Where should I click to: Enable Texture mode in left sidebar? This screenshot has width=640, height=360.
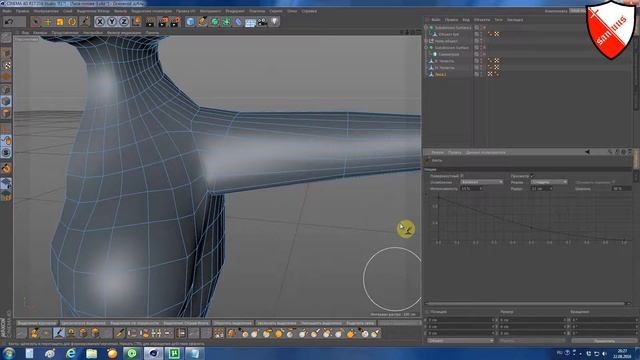point(6,65)
